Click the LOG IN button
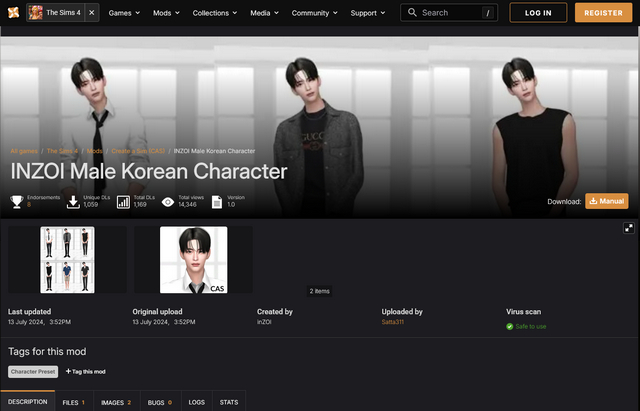The height and width of the screenshot is (411, 640). pyautogui.click(x=538, y=13)
